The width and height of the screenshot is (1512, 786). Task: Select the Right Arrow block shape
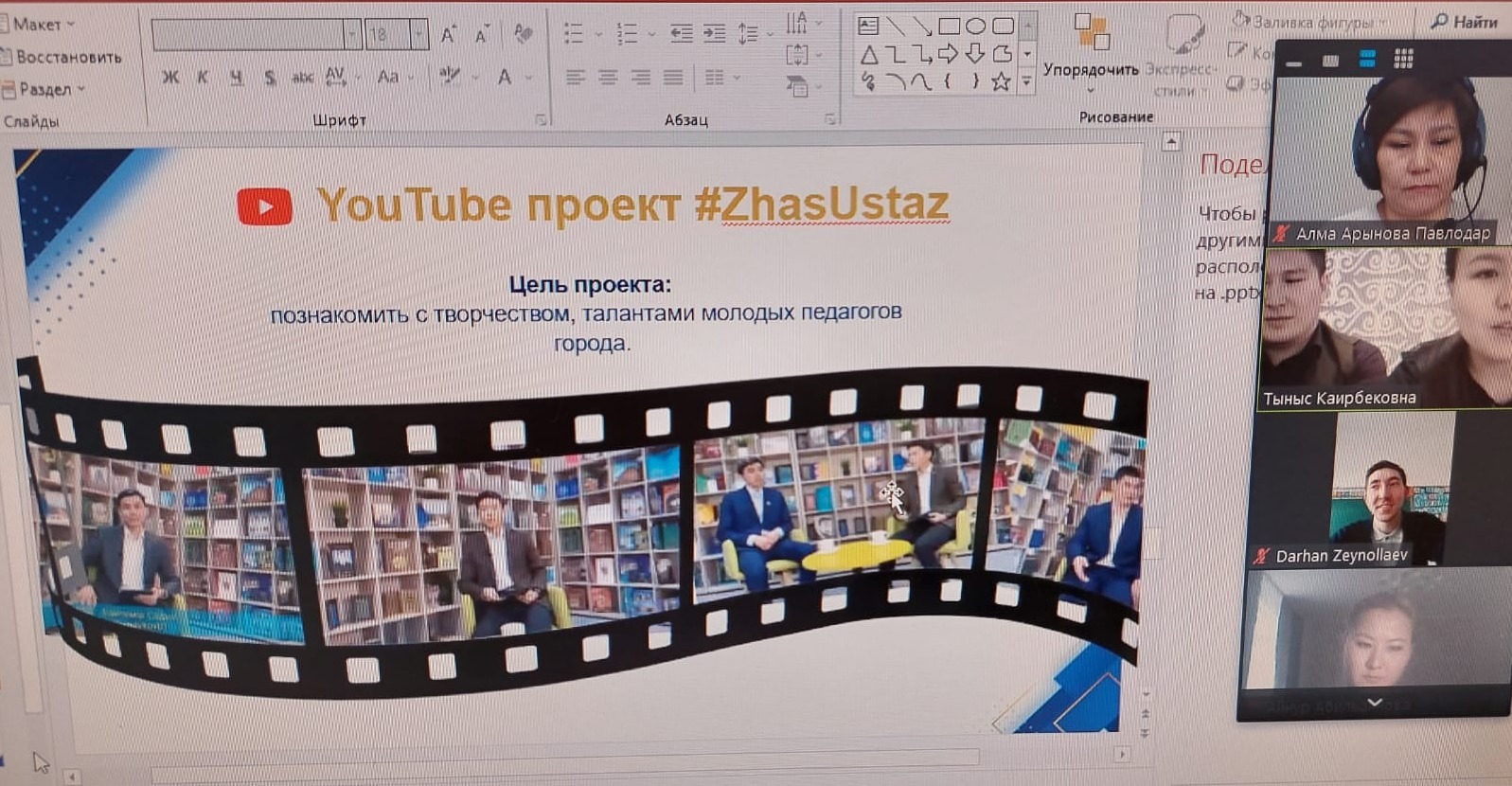(x=949, y=54)
